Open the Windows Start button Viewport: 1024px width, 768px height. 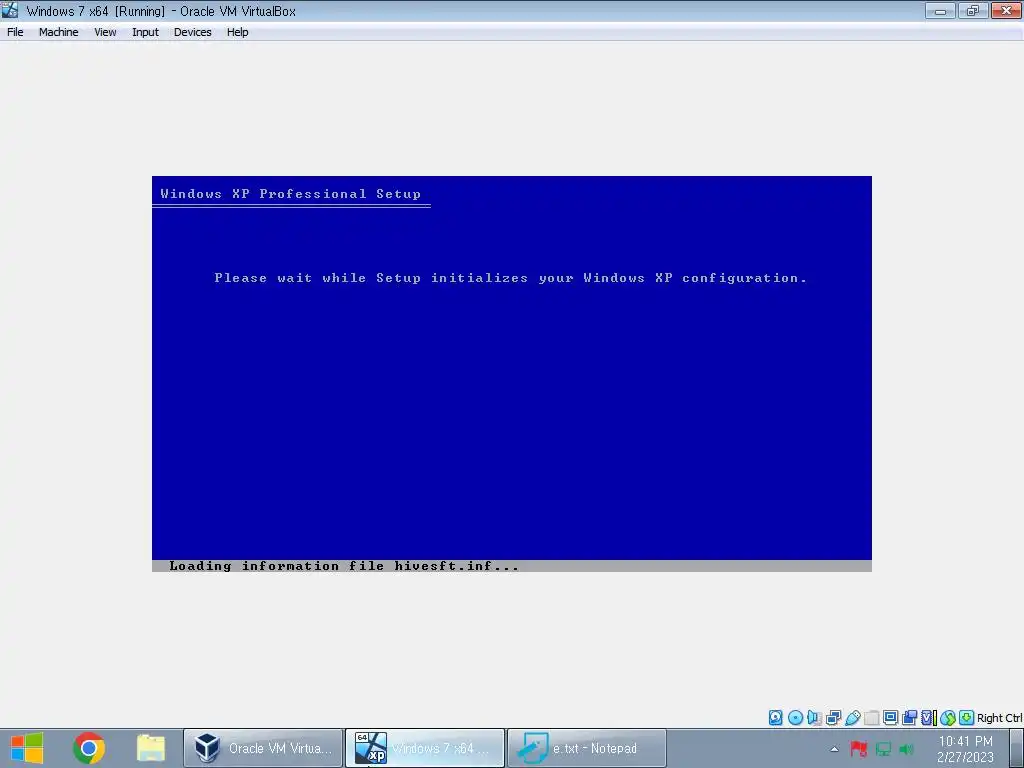coord(27,748)
